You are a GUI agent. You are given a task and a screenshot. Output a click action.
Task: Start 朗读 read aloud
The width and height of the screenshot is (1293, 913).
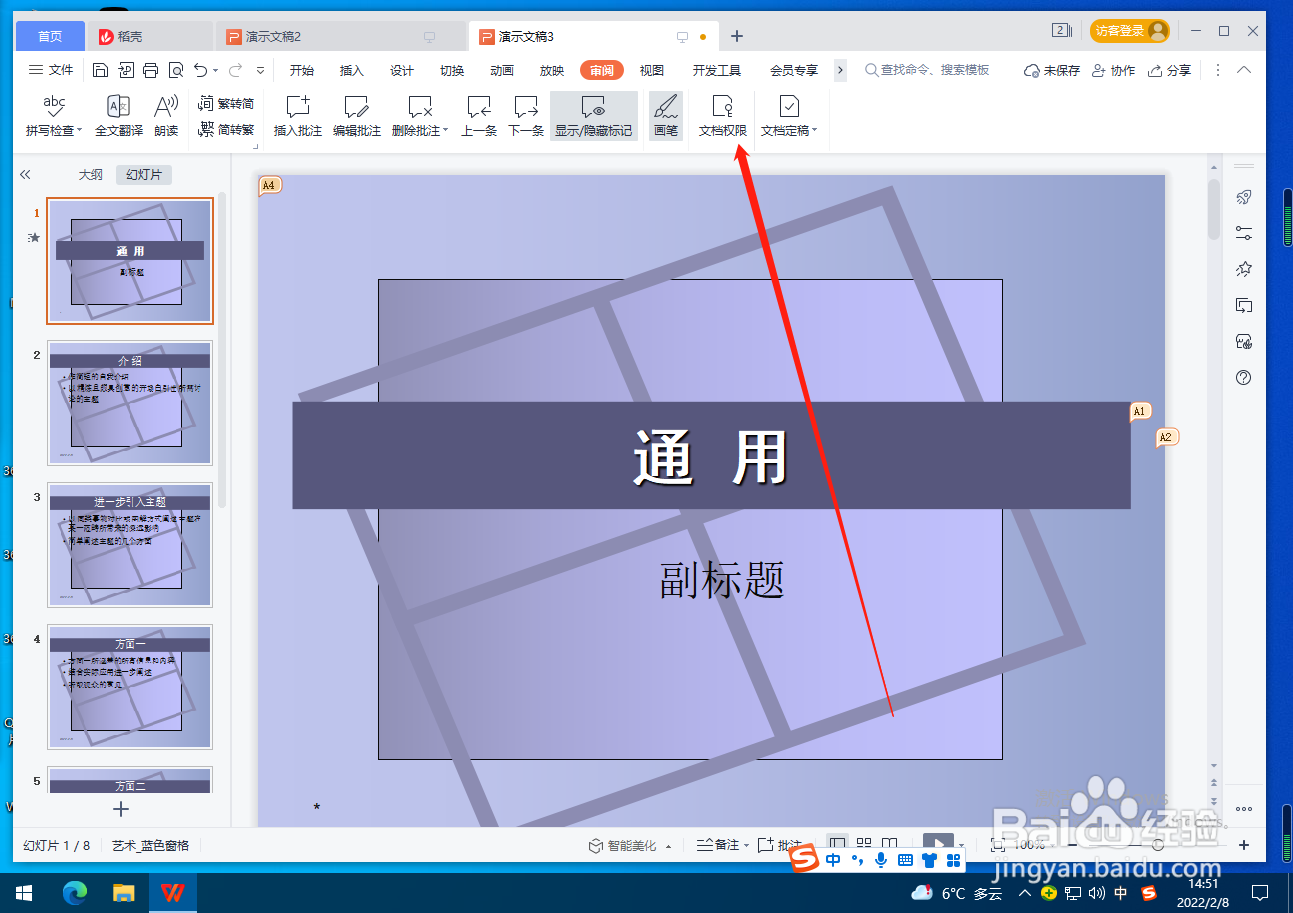[166, 115]
